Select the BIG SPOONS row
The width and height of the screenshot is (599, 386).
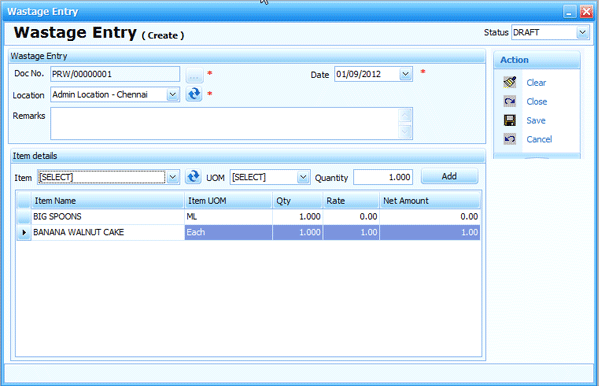(248, 217)
